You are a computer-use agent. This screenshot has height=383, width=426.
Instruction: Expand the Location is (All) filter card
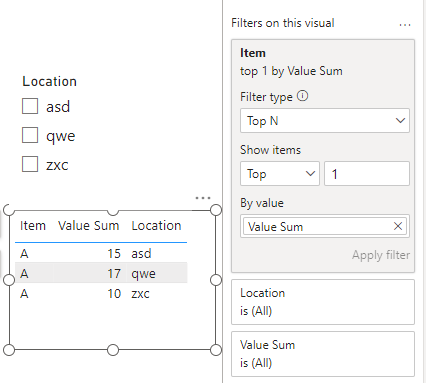323,302
